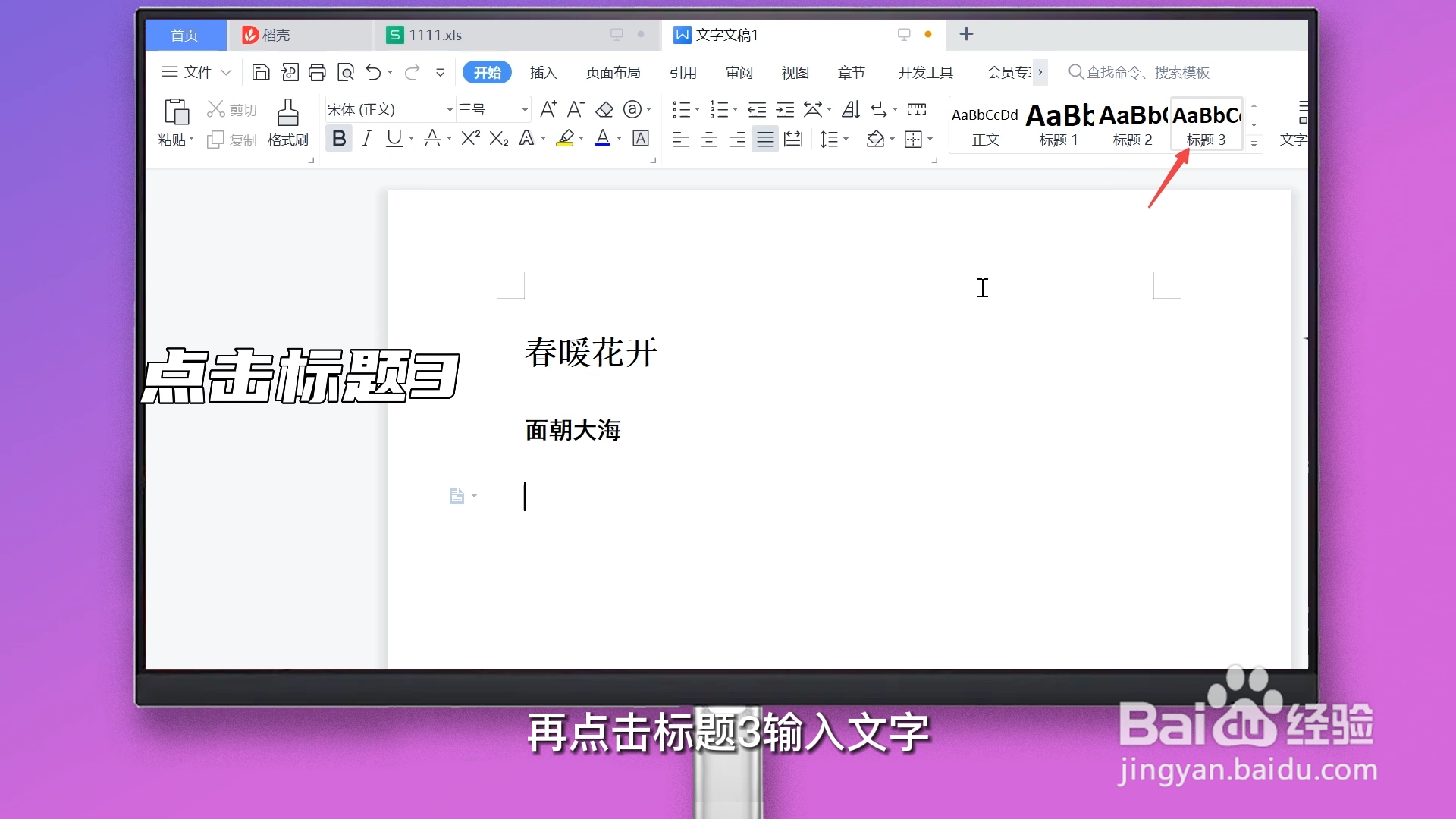Click the distributed alignment icon
Image resolution: width=1456 pixels, height=819 pixels.
click(793, 139)
